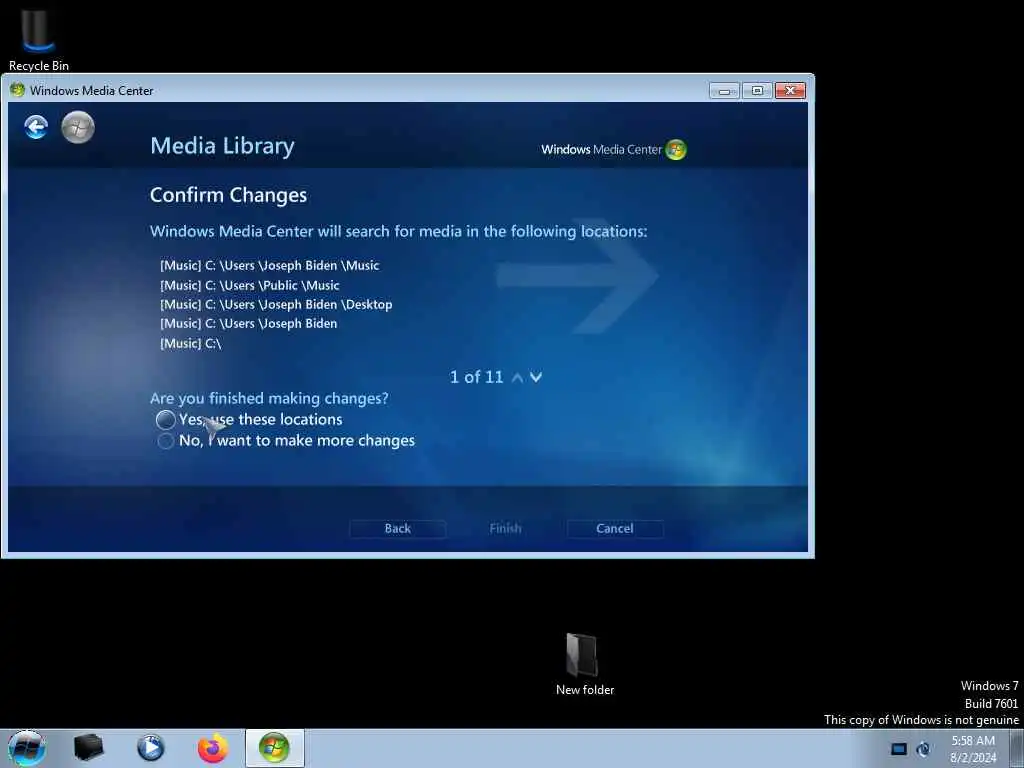
Task: Select the New folder desktop icon
Action: click(x=584, y=664)
